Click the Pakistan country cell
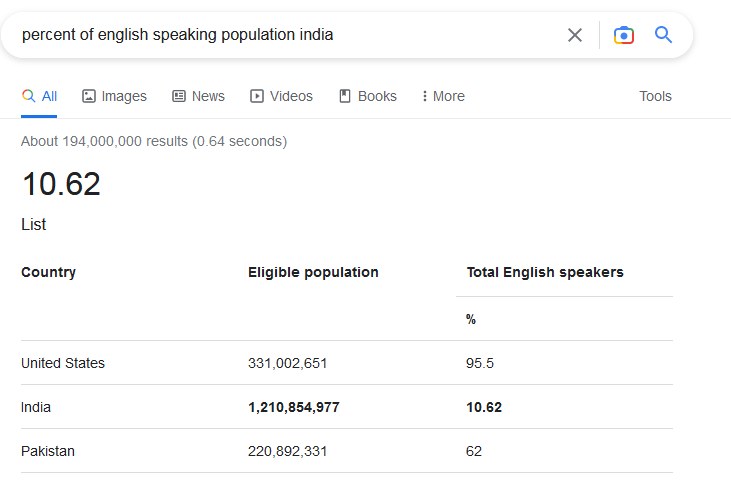The image size is (731, 488). pos(48,451)
